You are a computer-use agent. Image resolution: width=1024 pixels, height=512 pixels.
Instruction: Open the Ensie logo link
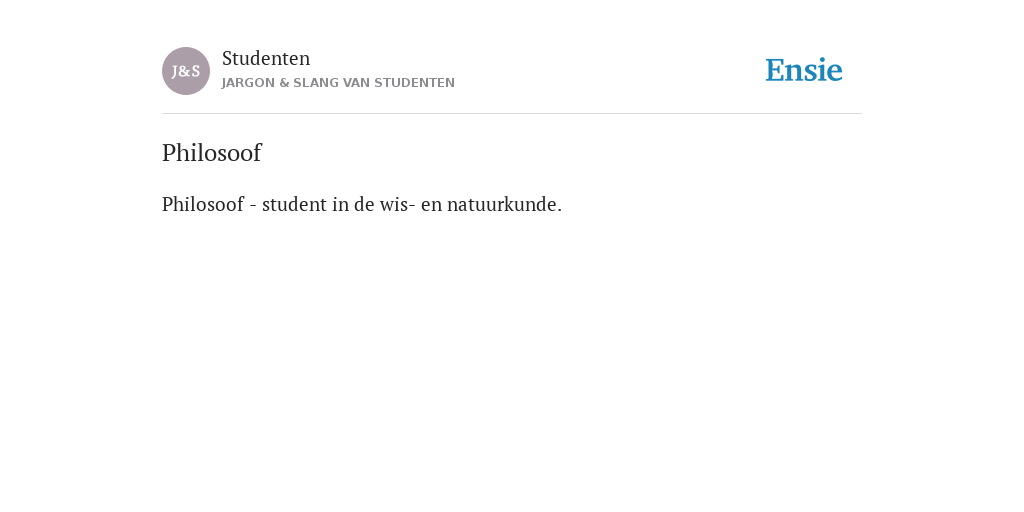pos(804,70)
